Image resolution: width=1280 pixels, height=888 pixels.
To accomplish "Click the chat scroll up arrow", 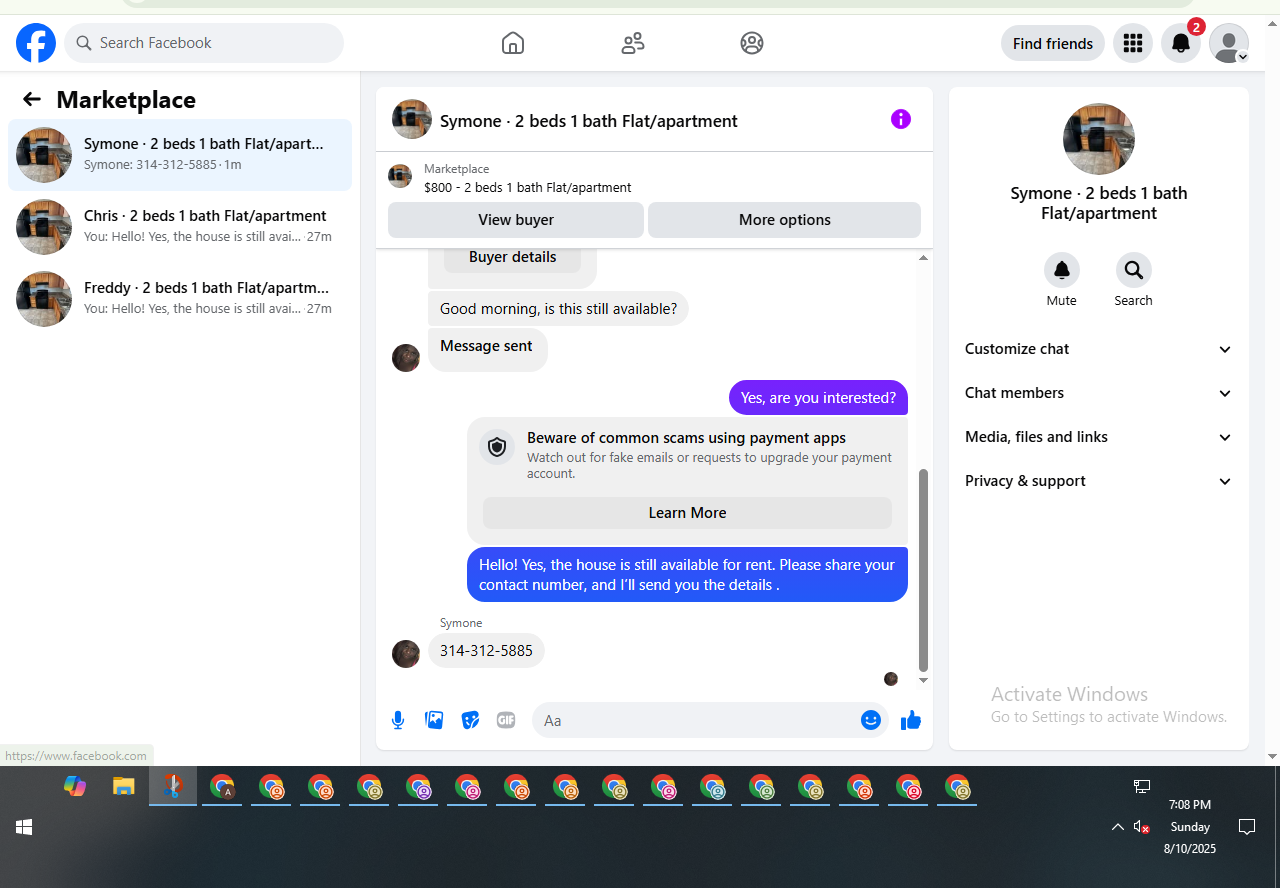I will pyautogui.click(x=923, y=258).
